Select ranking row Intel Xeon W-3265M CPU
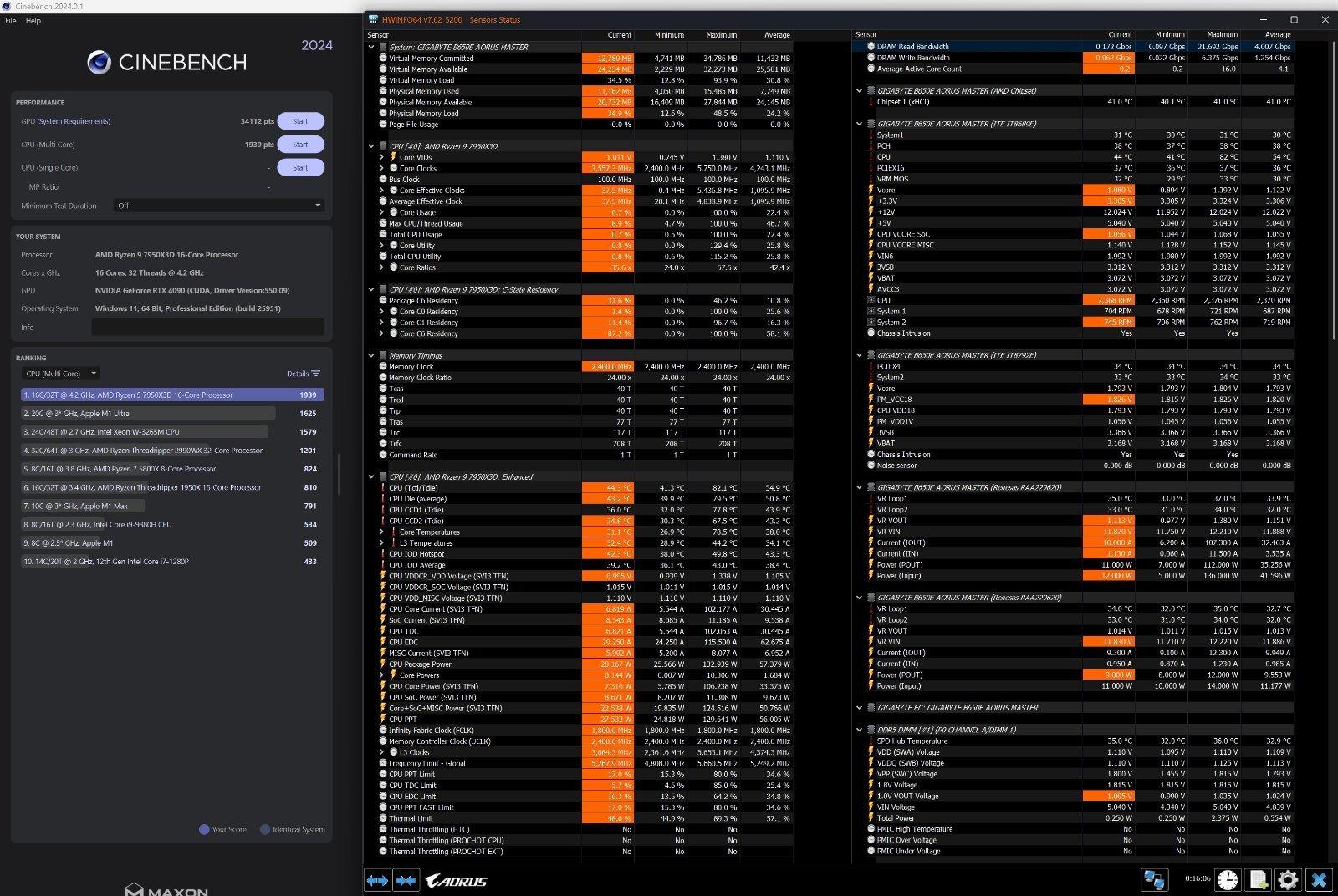1338x896 pixels. coord(172,431)
